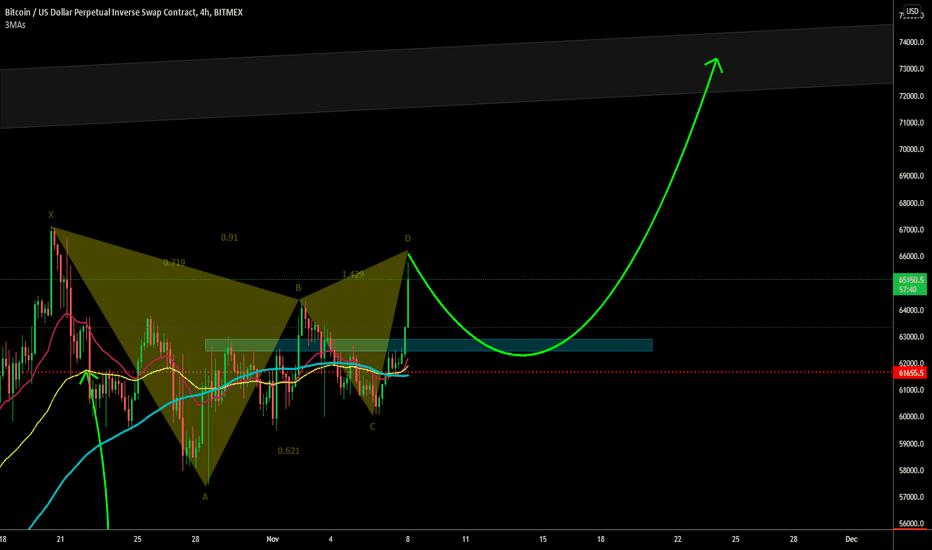The width and height of the screenshot is (932, 550).
Task: Select the B point label of harmonic pattern
Action: [298, 288]
